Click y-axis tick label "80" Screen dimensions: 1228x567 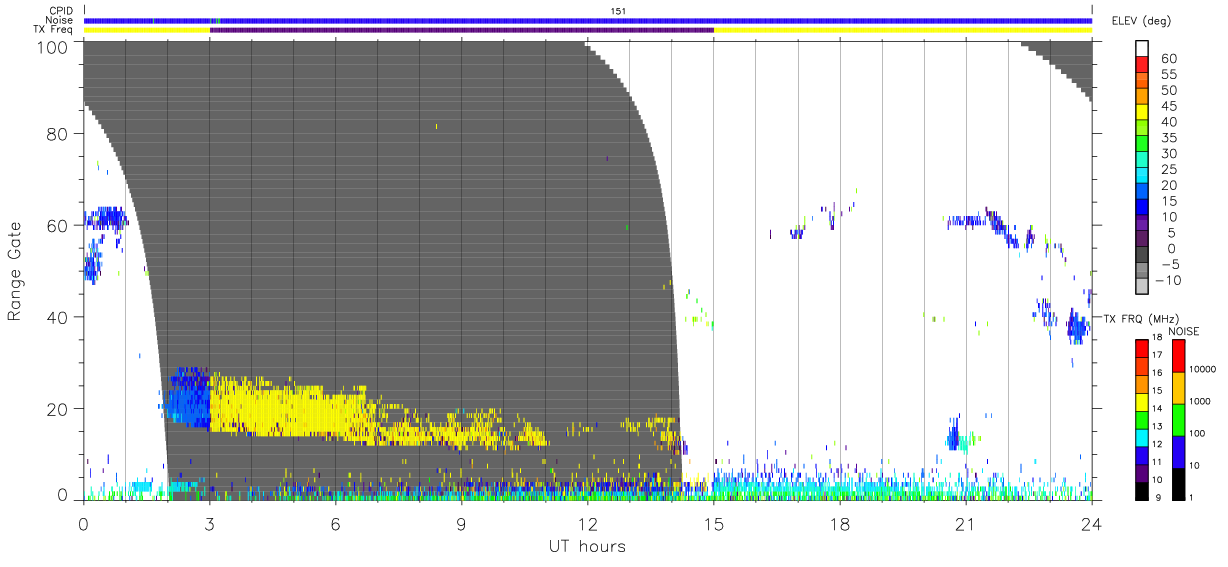pos(59,133)
